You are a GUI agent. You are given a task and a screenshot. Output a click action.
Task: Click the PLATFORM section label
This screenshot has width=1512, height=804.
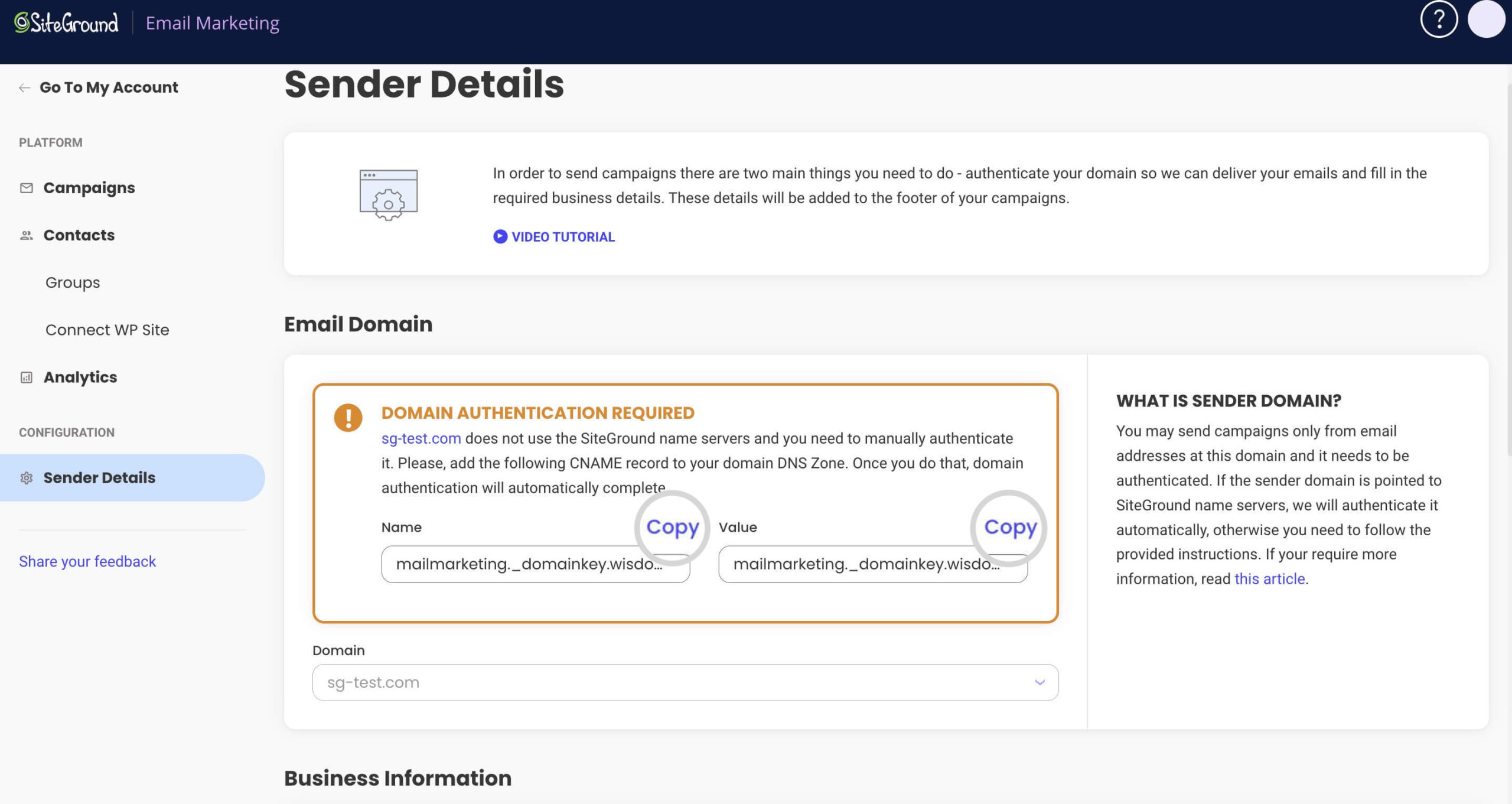(51, 142)
